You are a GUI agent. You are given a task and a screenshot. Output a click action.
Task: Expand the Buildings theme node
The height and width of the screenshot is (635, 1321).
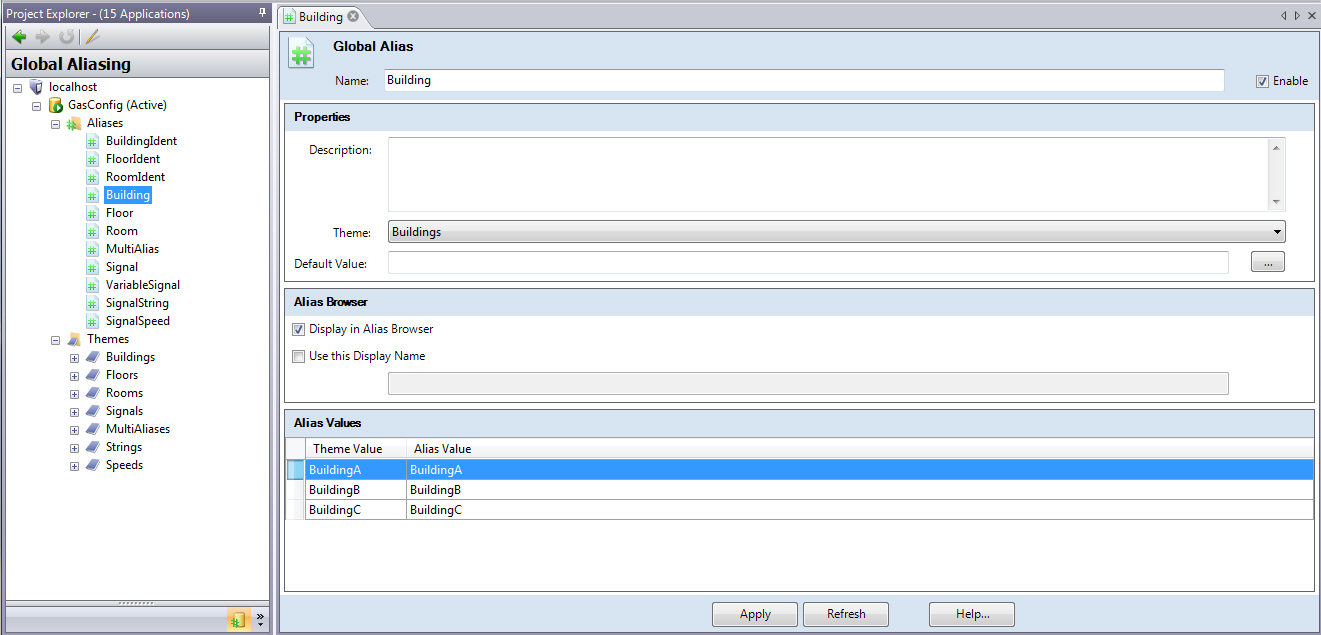pyautogui.click(x=74, y=358)
